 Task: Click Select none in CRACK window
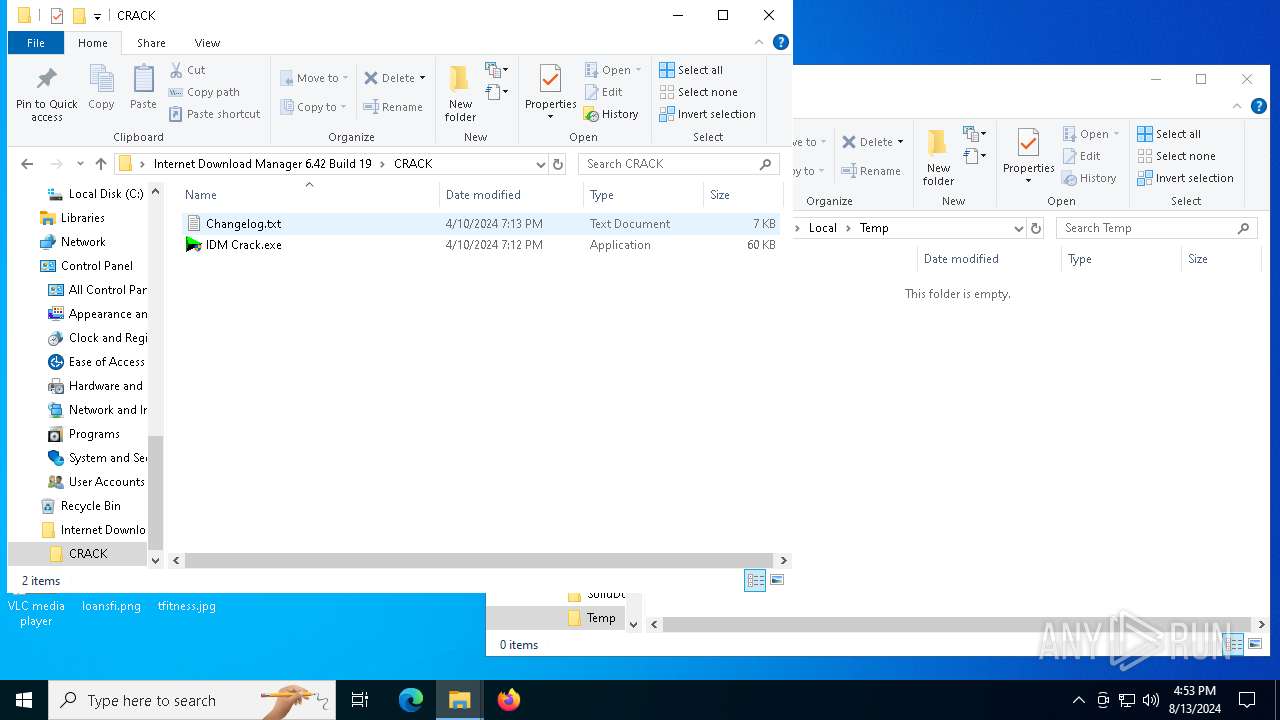(x=698, y=92)
